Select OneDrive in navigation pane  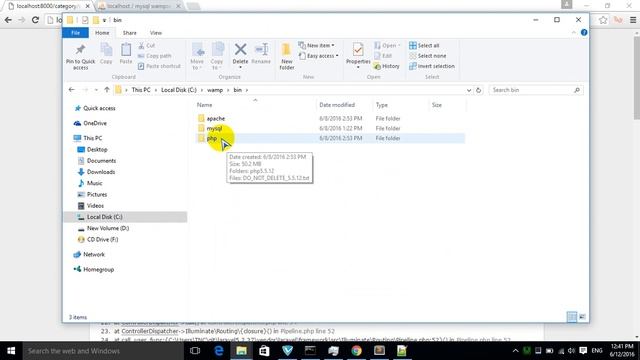95,123
